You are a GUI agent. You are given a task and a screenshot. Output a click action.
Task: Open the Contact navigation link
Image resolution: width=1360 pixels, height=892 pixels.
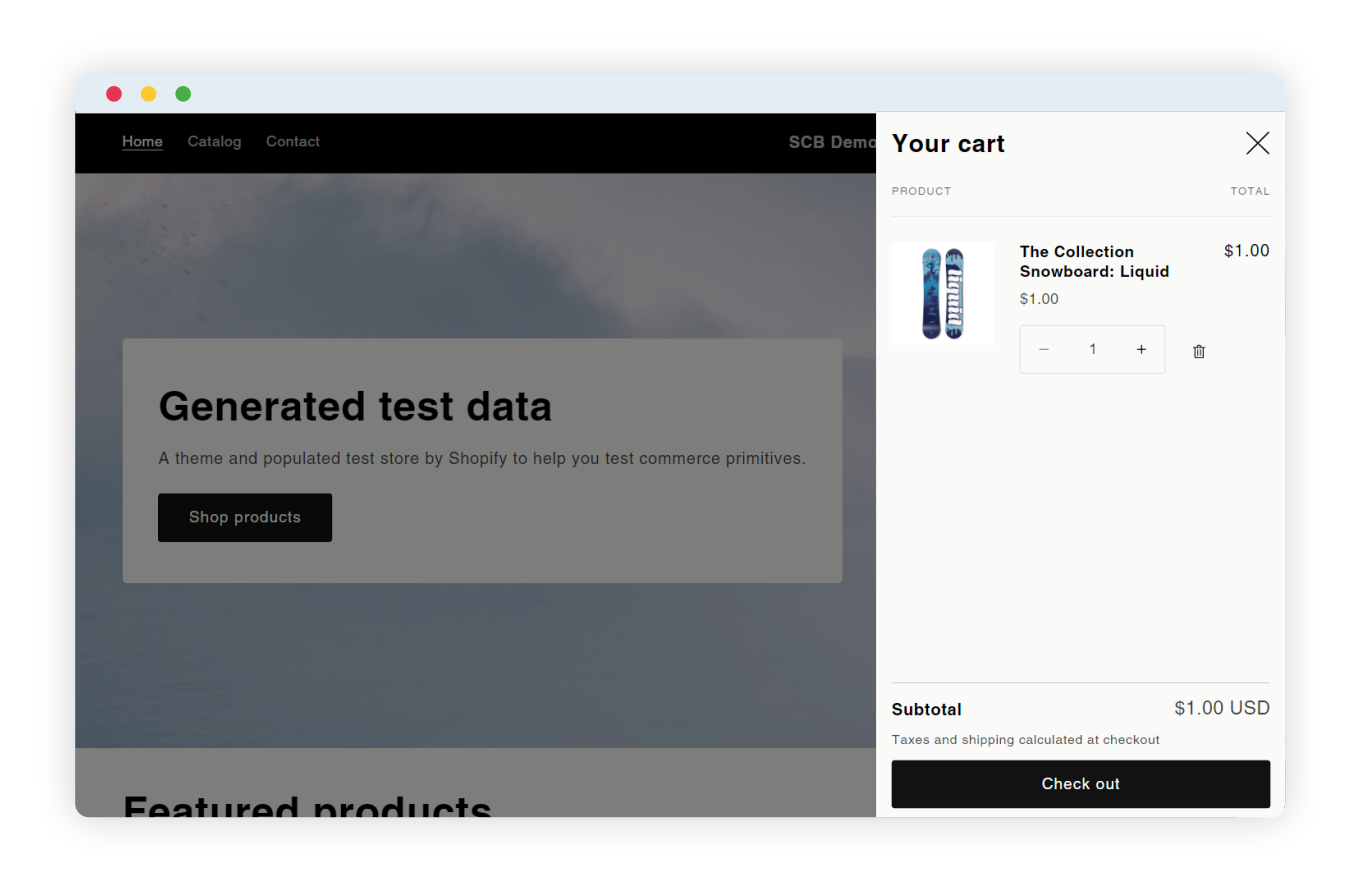pos(293,142)
